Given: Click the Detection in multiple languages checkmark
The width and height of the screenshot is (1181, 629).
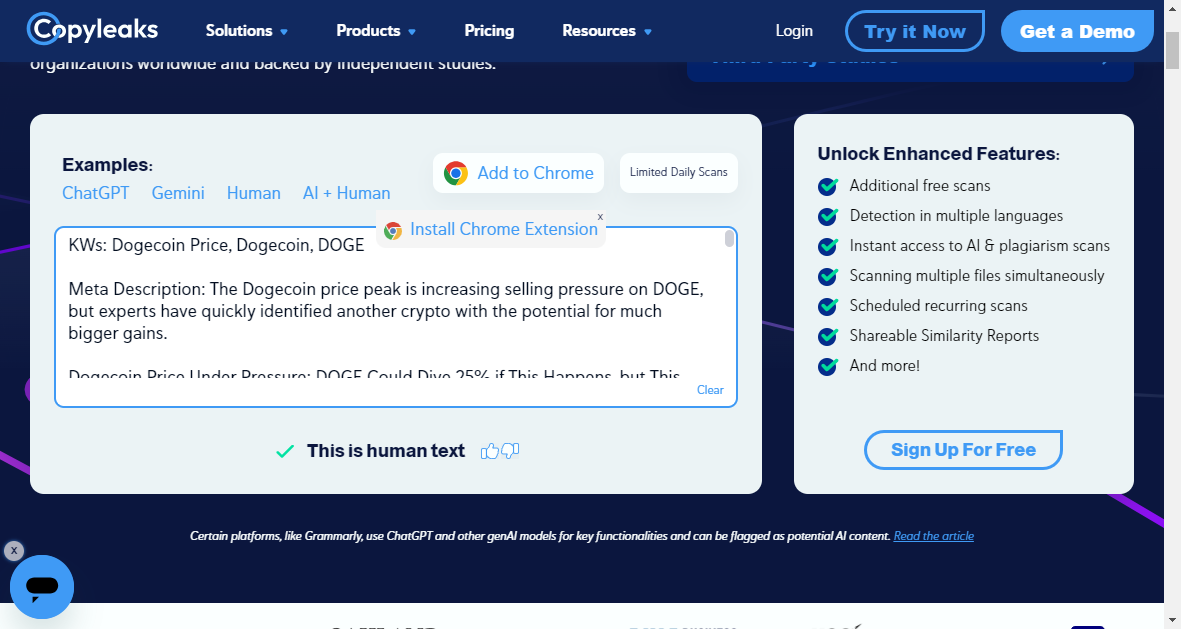Looking at the screenshot, I should tap(829, 216).
